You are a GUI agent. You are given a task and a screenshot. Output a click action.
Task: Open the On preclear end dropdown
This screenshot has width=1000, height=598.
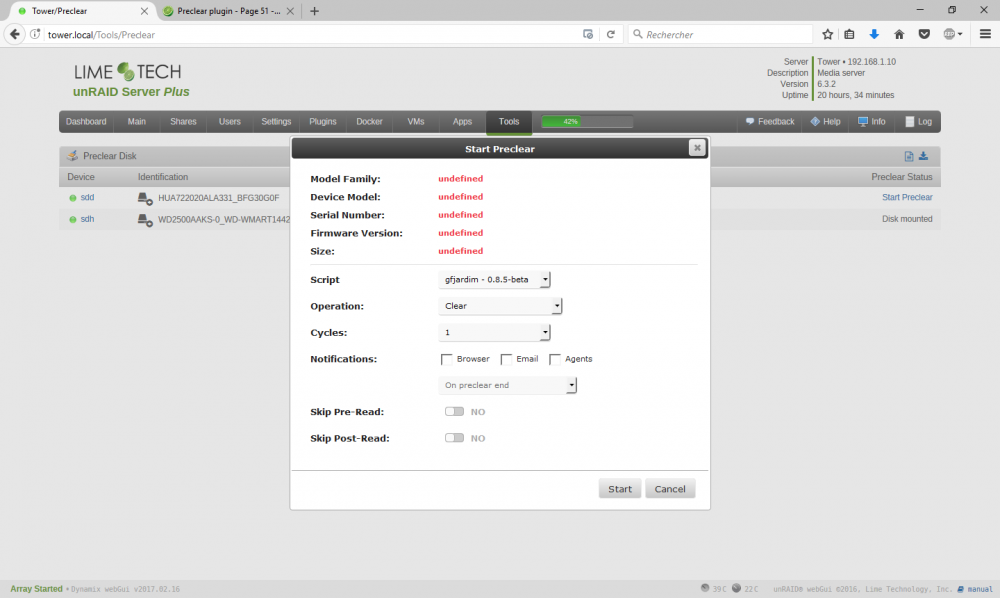coord(508,385)
